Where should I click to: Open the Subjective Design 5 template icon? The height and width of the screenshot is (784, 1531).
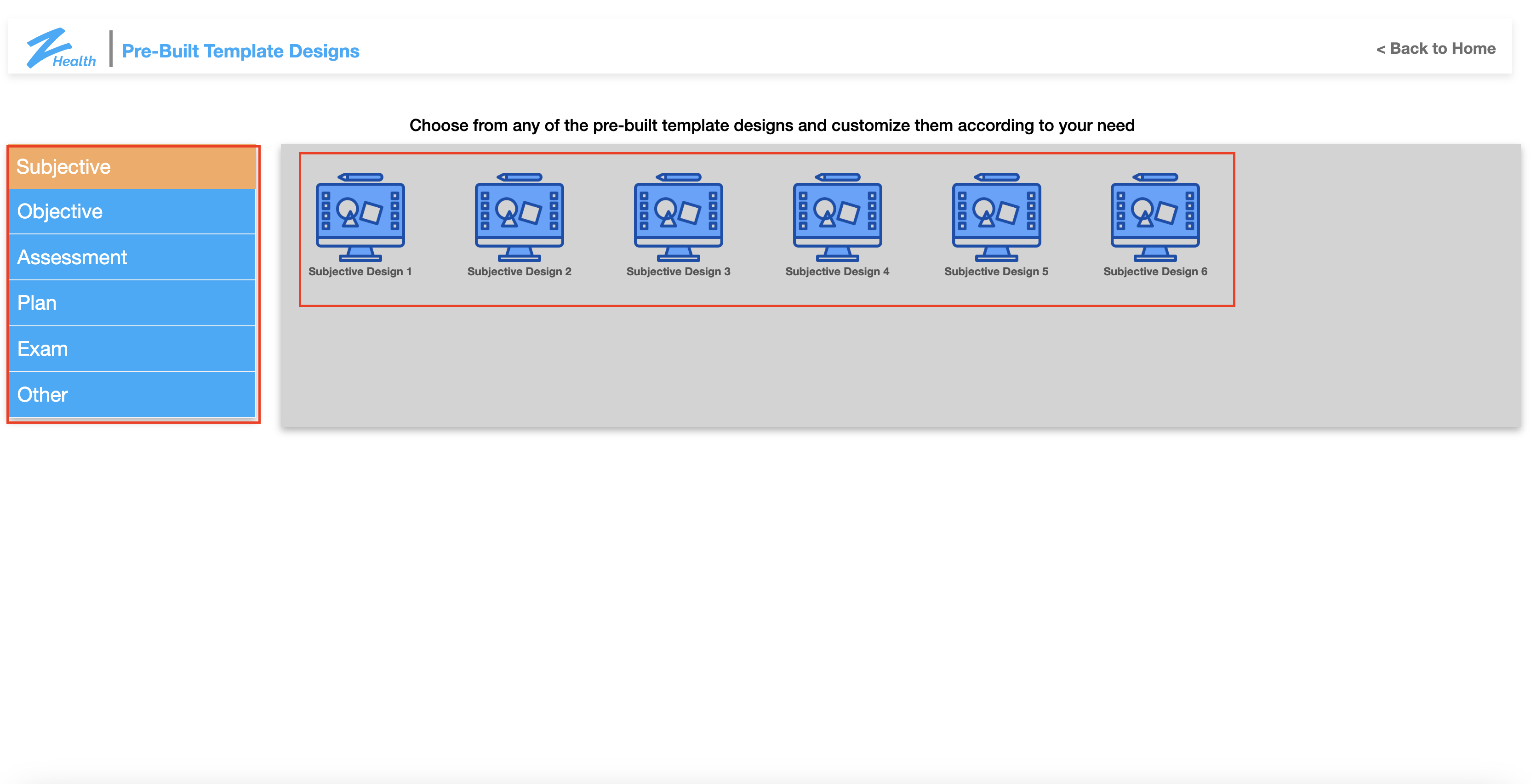(996, 217)
